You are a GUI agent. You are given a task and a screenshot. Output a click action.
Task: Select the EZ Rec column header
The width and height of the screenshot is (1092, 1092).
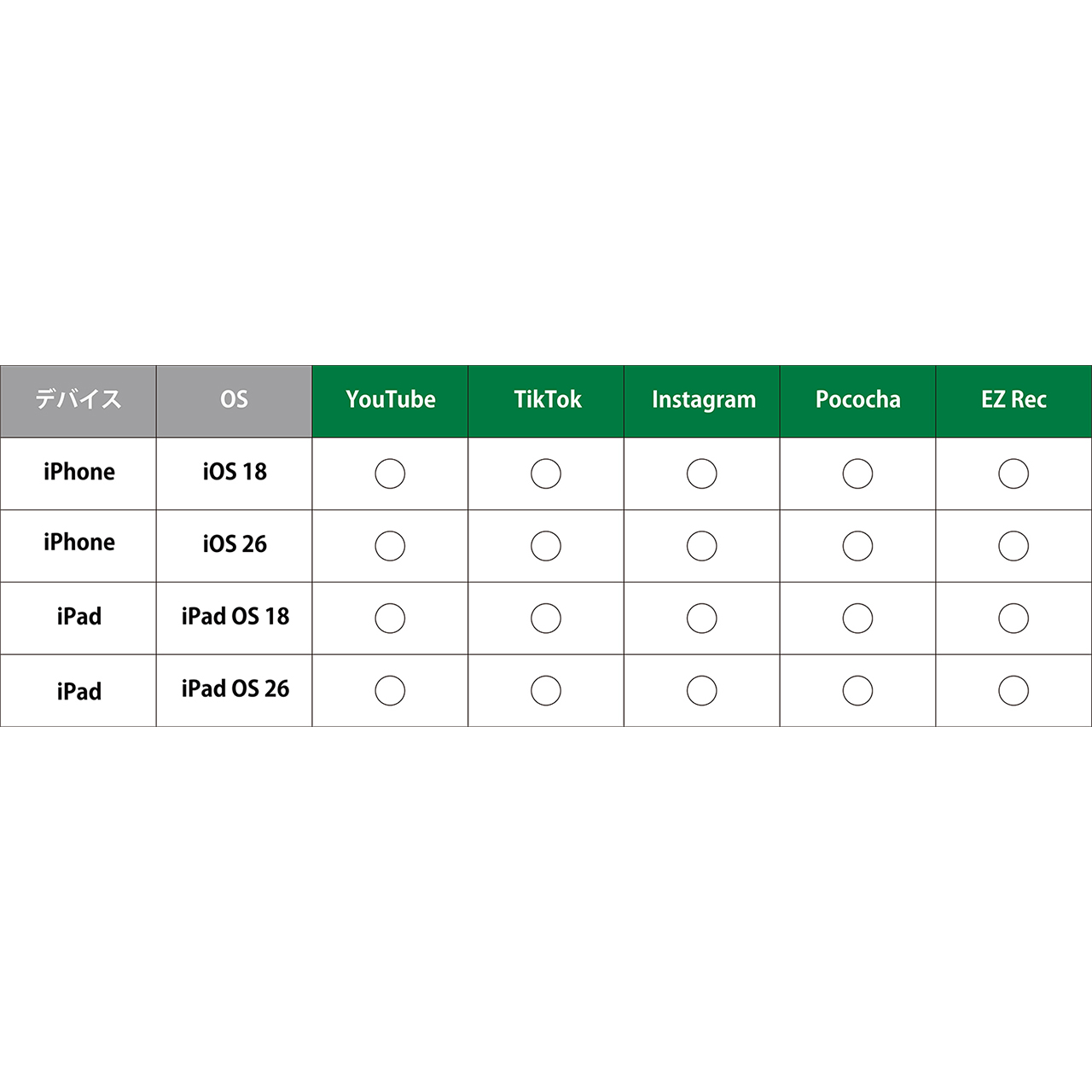[x=1014, y=400]
